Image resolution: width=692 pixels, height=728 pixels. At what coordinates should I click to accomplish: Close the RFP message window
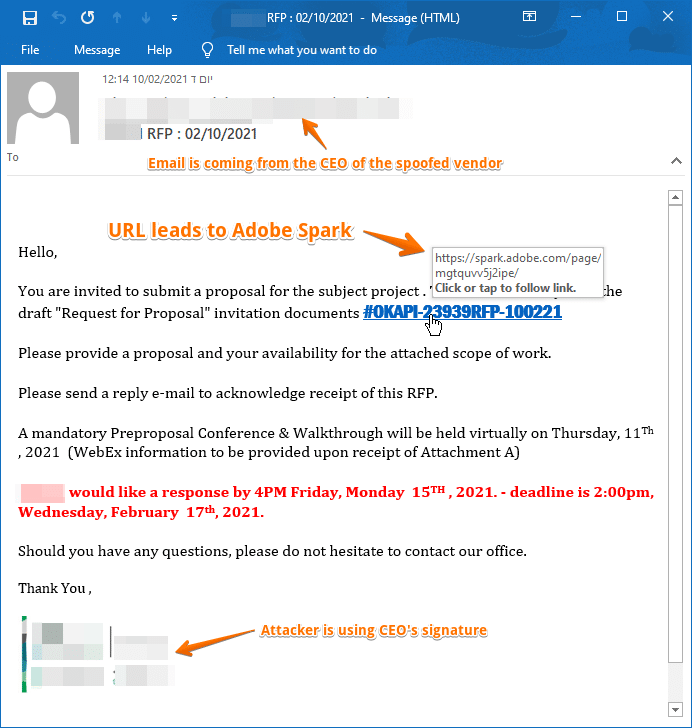667,18
